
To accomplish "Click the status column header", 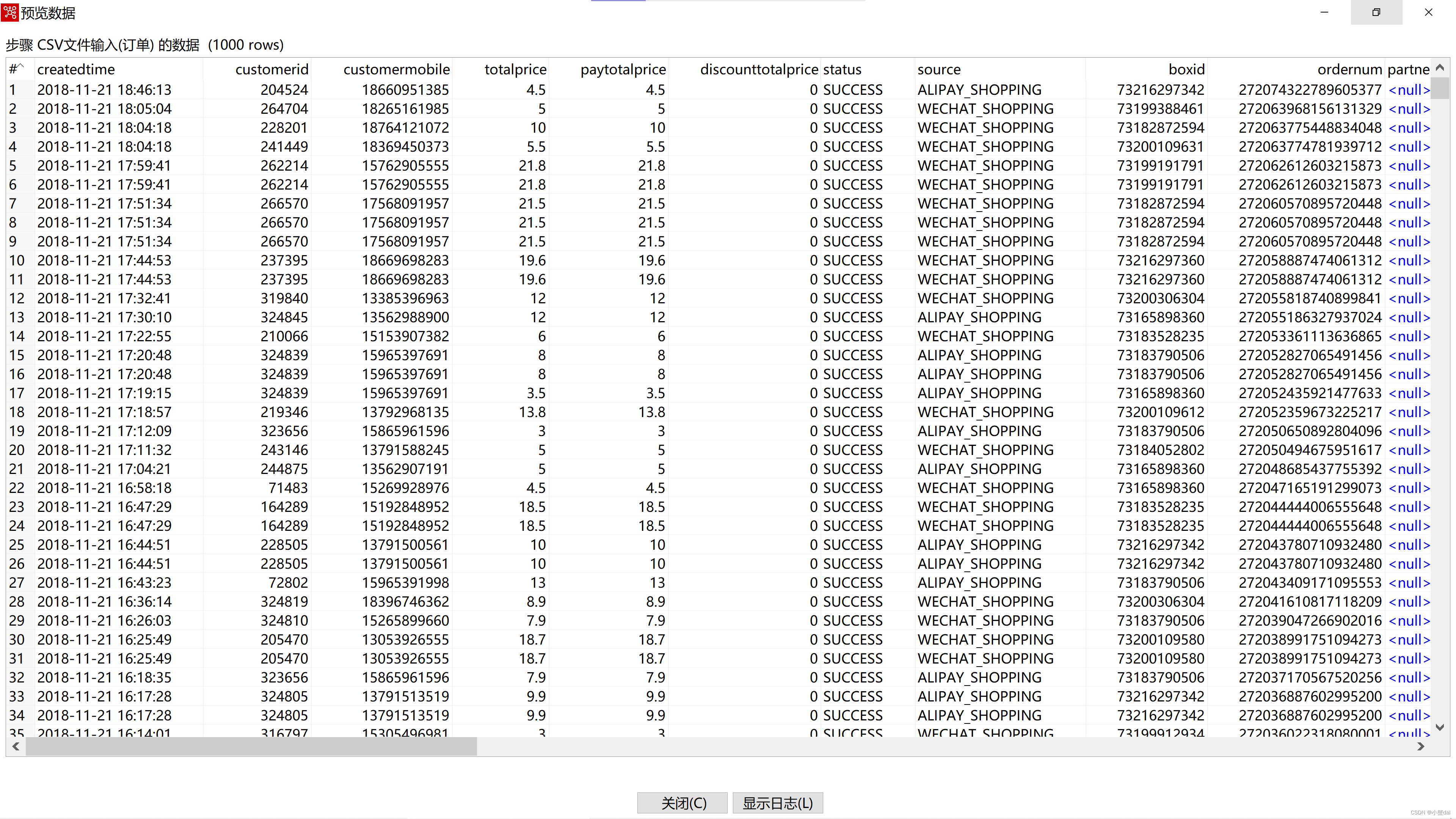I will [842, 69].
